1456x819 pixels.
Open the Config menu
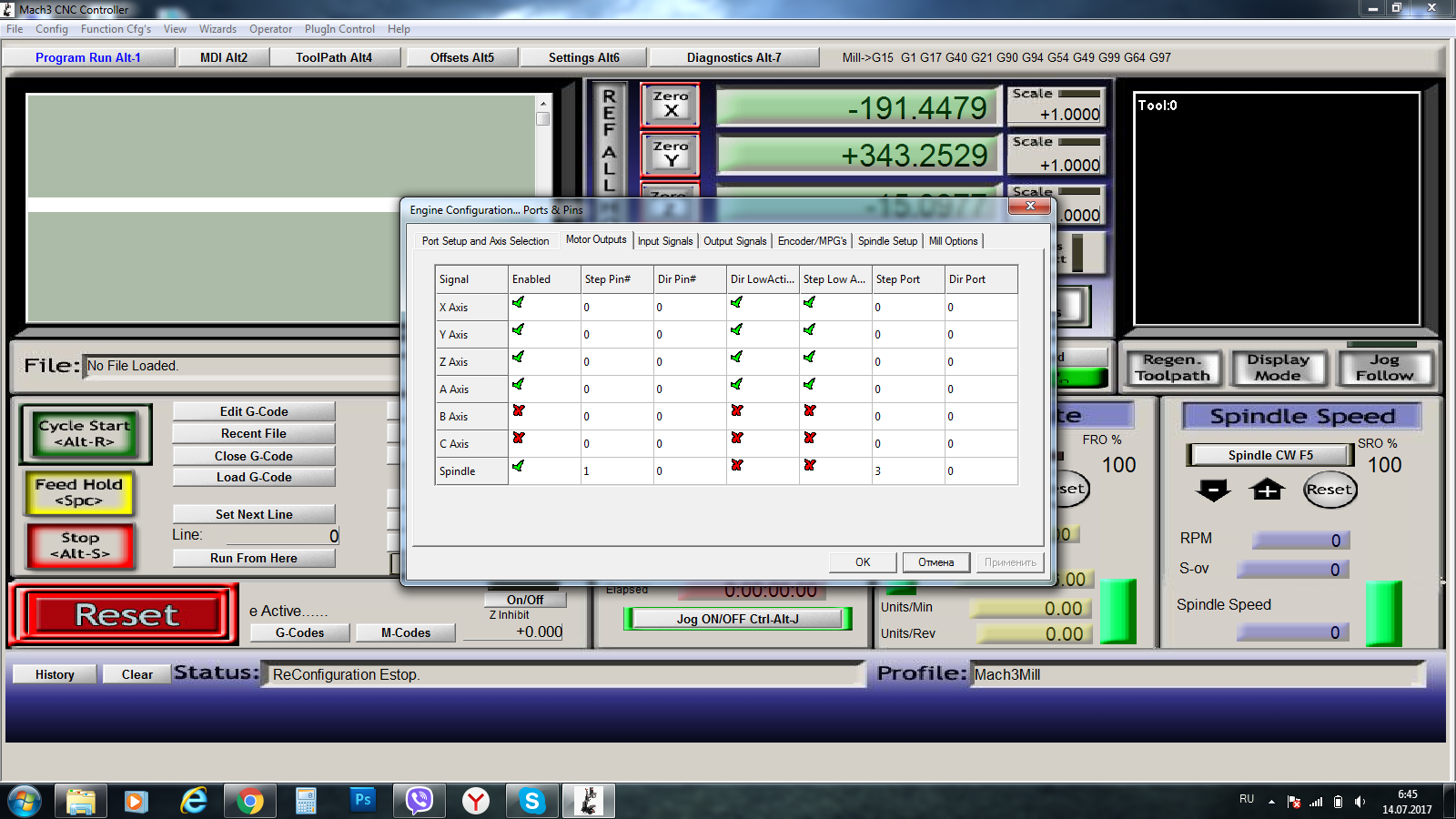[x=52, y=29]
